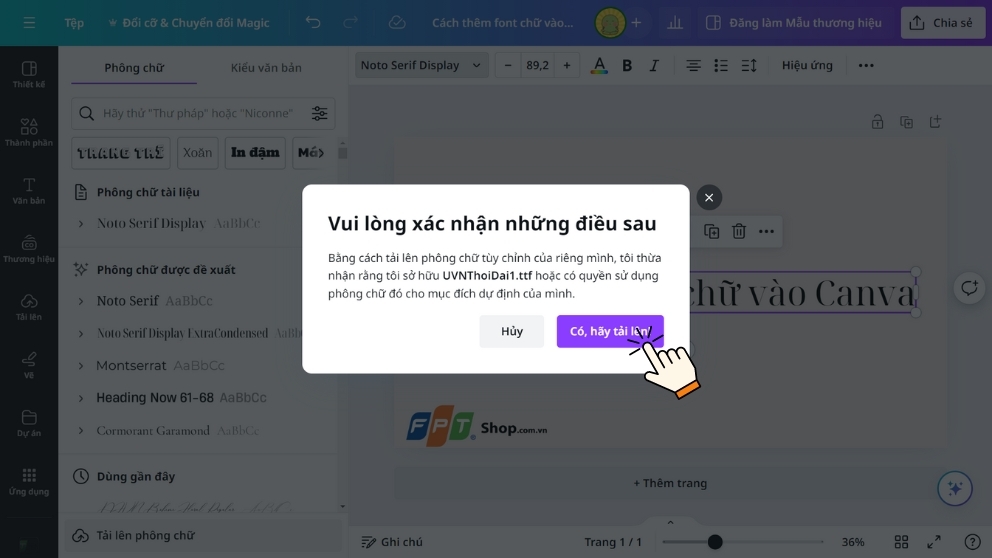Undo the last action
Viewport: 992px width, 558px height.
point(313,23)
